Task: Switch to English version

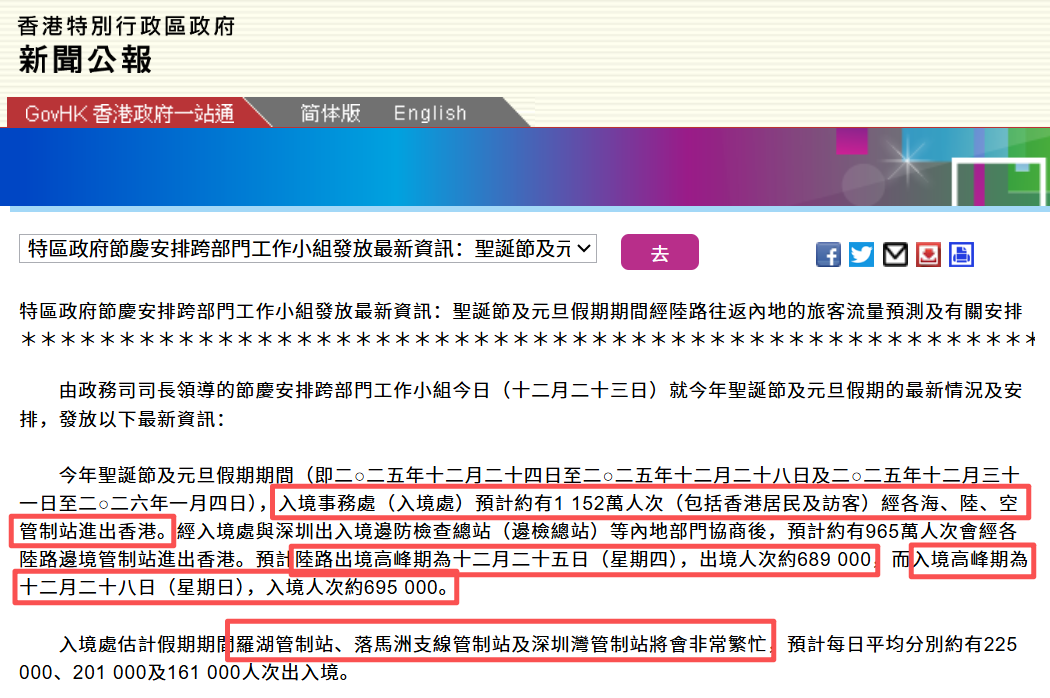Action: coord(429,113)
